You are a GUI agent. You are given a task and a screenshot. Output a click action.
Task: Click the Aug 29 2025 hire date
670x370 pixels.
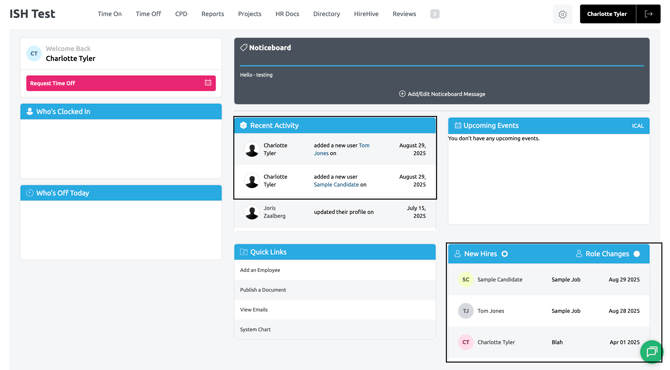click(624, 279)
